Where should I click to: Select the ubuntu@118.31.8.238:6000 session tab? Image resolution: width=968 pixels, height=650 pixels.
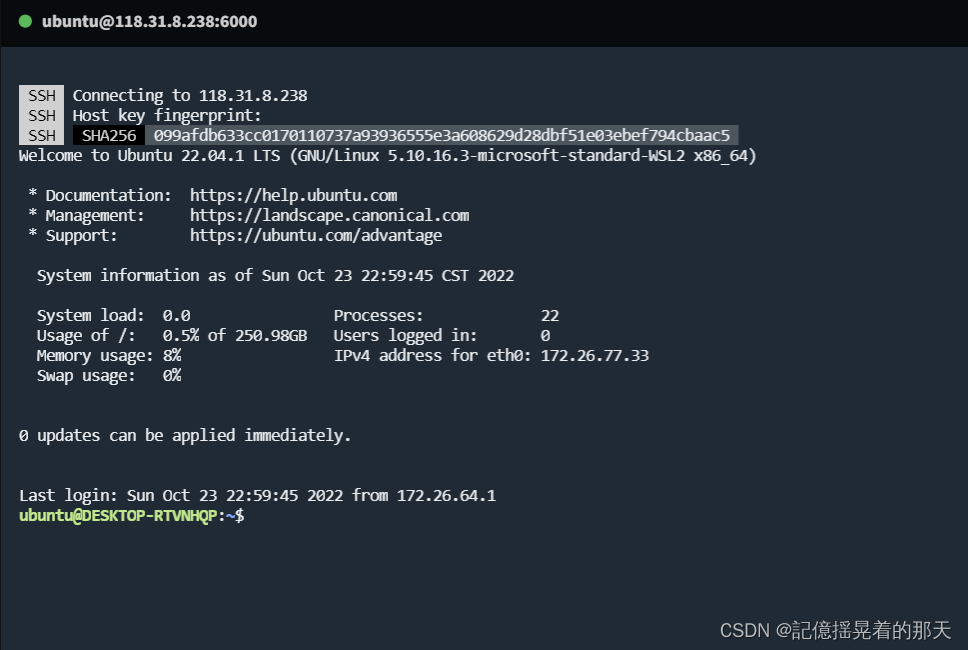[149, 21]
